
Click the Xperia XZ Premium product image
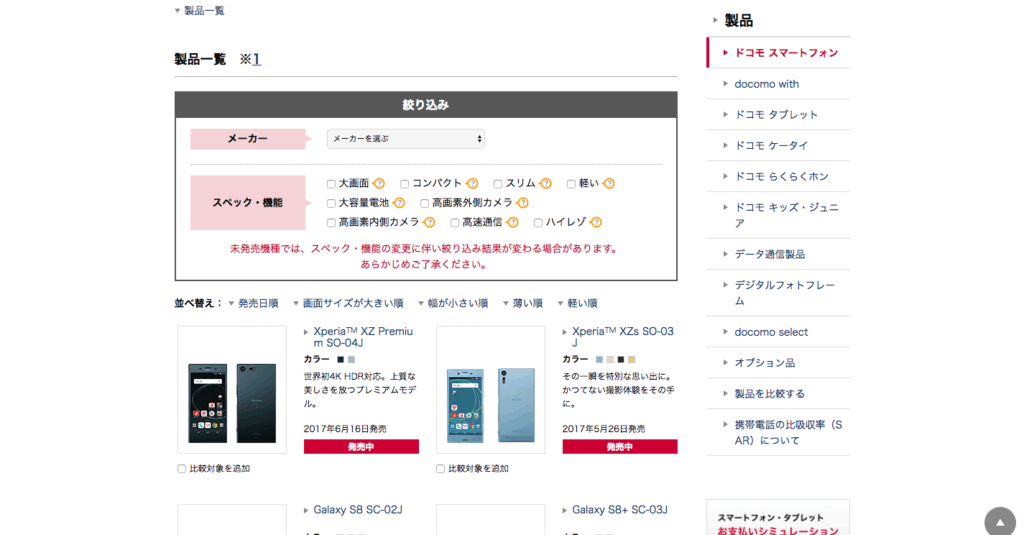(232, 390)
